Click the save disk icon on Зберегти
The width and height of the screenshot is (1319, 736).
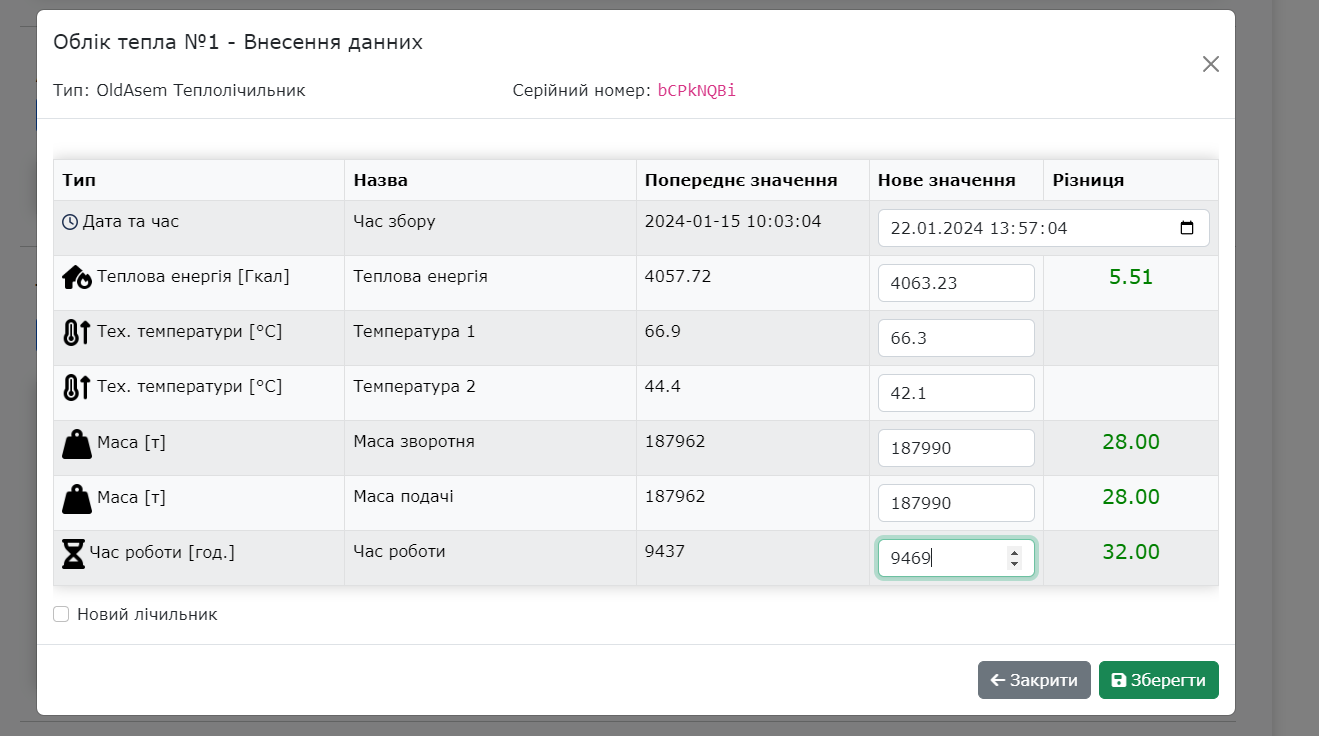click(1117, 680)
